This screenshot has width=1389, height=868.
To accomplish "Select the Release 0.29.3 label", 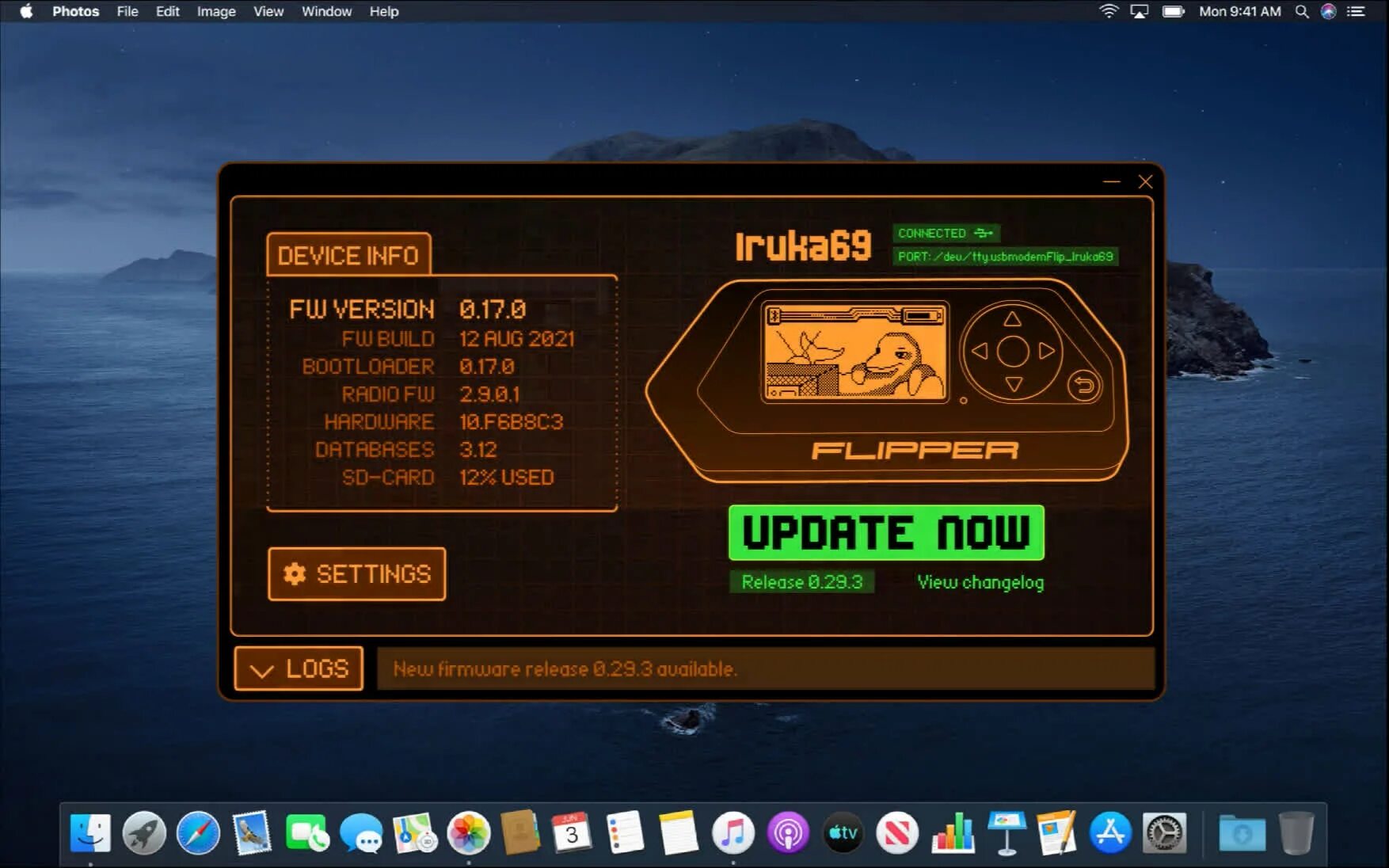I will tap(801, 582).
